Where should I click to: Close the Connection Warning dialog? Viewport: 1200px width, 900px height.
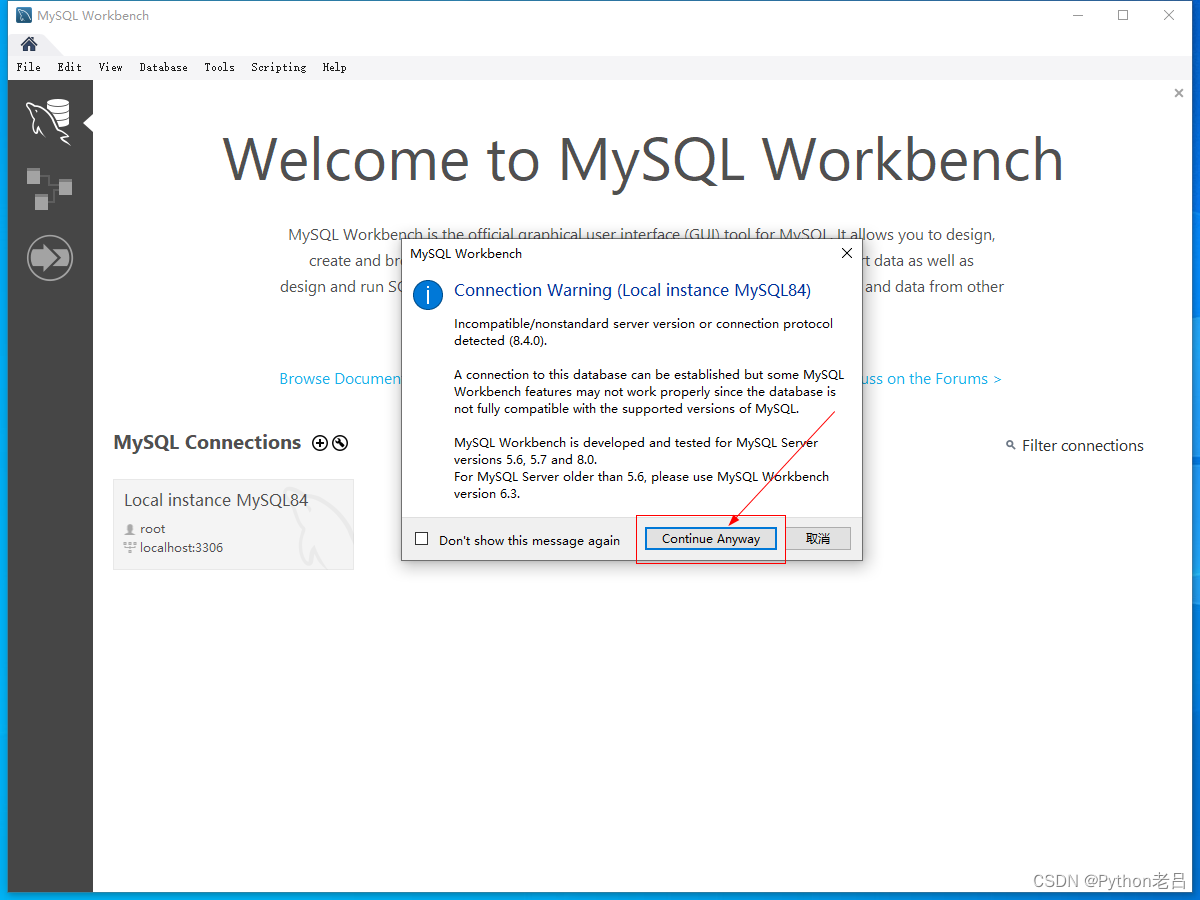click(x=847, y=253)
